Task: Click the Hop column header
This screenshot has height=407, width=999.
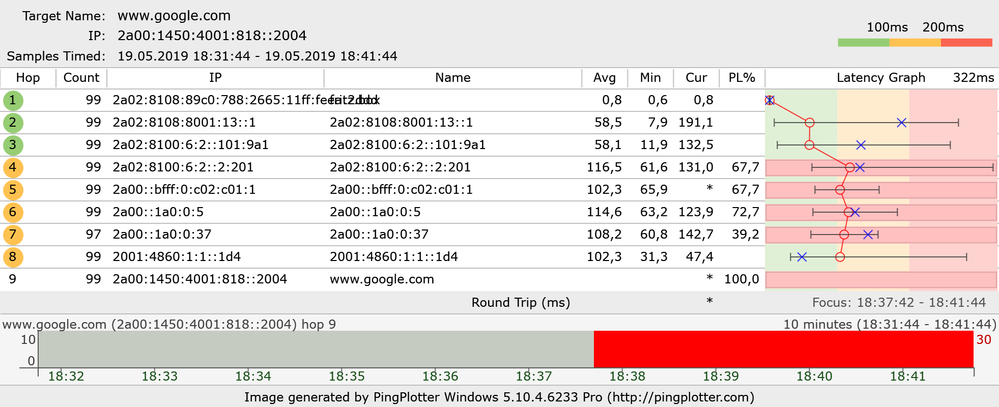Action: point(28,78)
